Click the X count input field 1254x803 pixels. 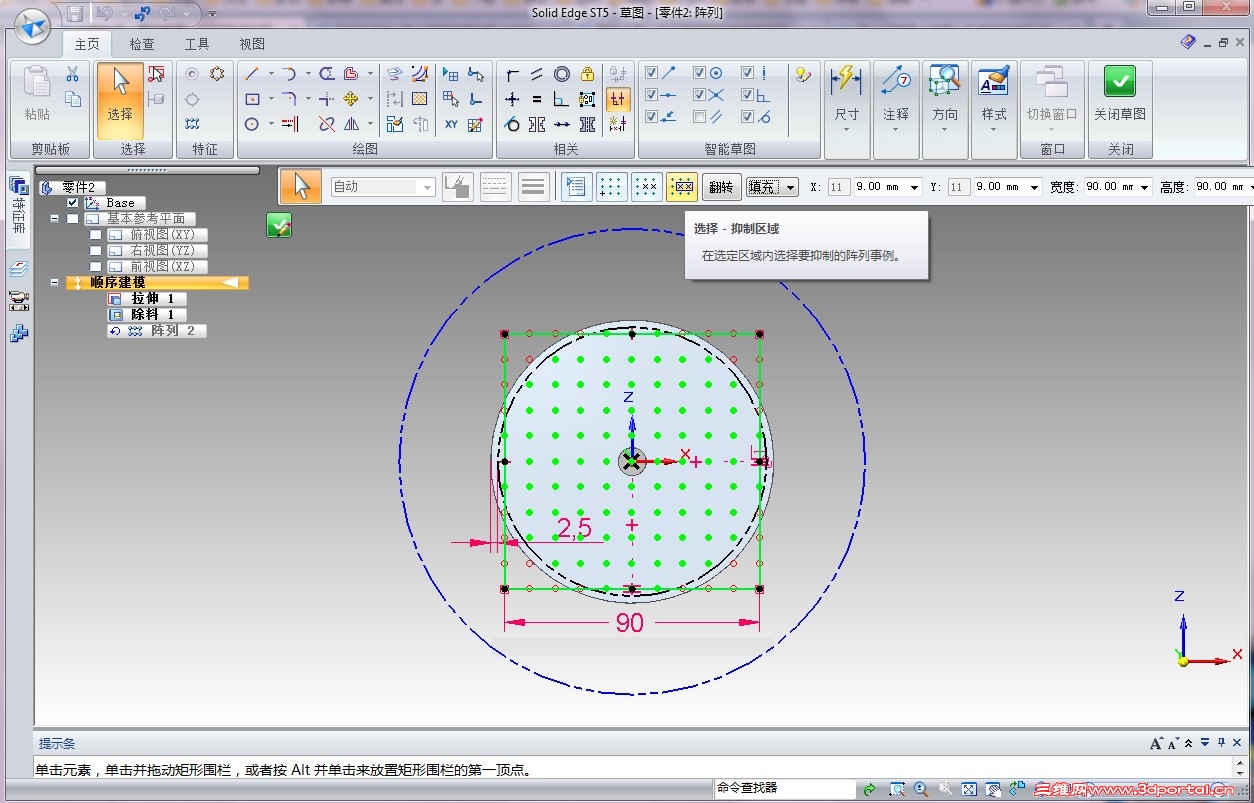[x=839, y=187]
